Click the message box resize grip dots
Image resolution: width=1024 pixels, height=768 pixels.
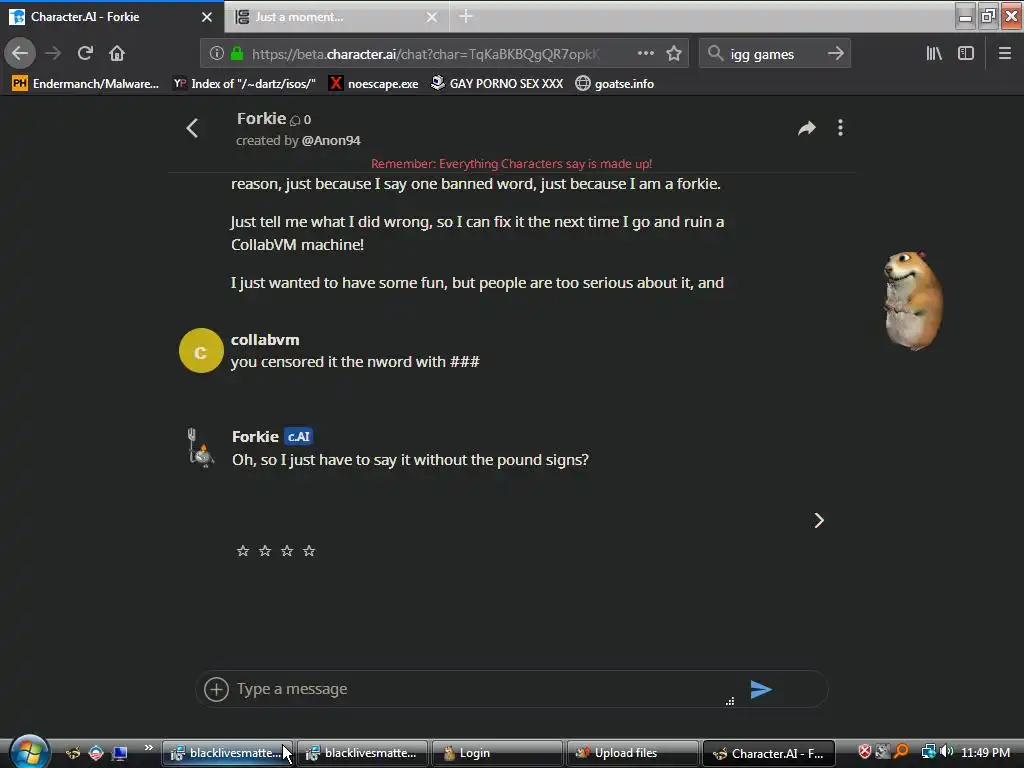[730, 701]
